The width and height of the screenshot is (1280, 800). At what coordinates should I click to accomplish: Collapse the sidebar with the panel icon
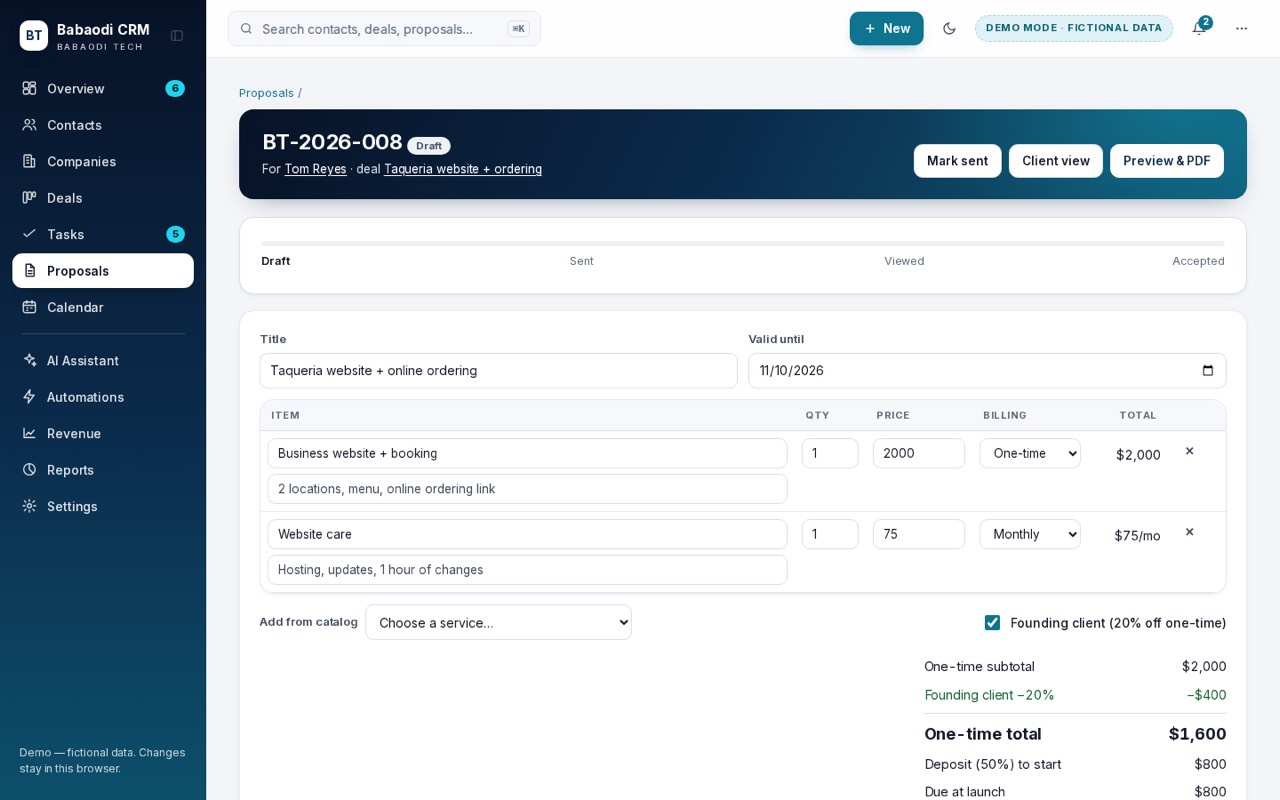(177, 36)
